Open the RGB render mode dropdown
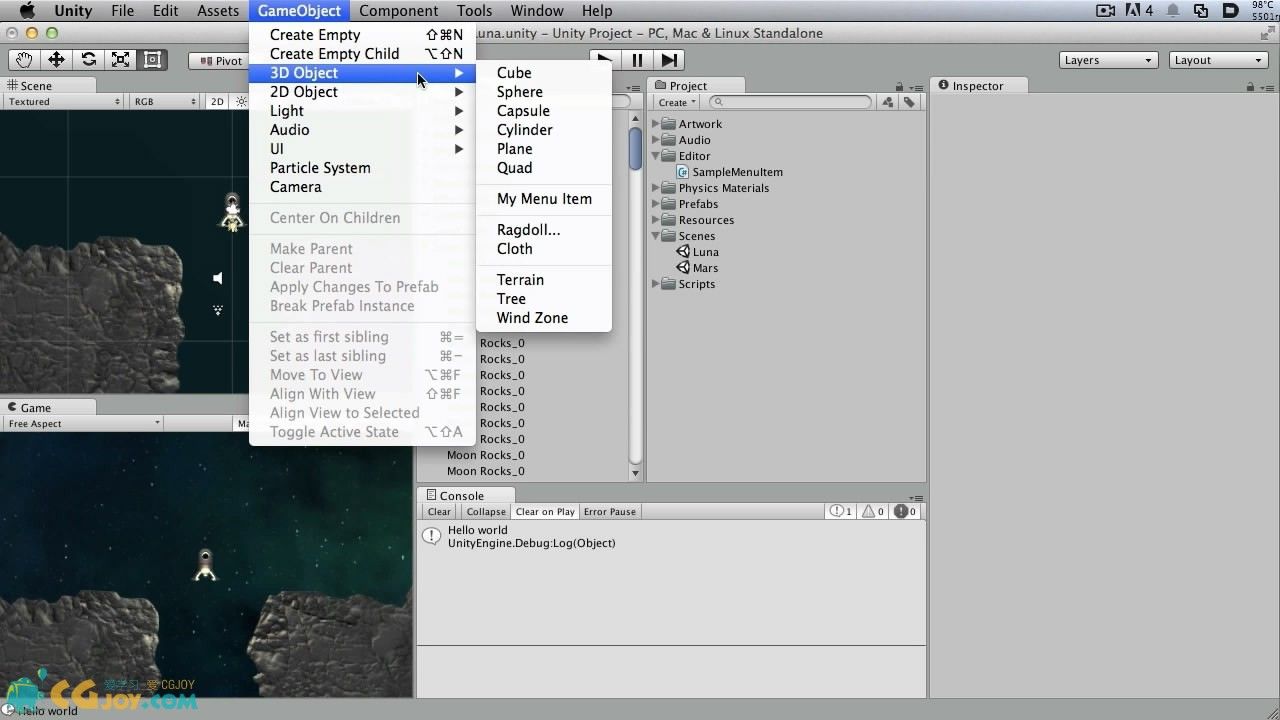The height and width of the screenshot is (720, 1280). click(x=165, y=102)
